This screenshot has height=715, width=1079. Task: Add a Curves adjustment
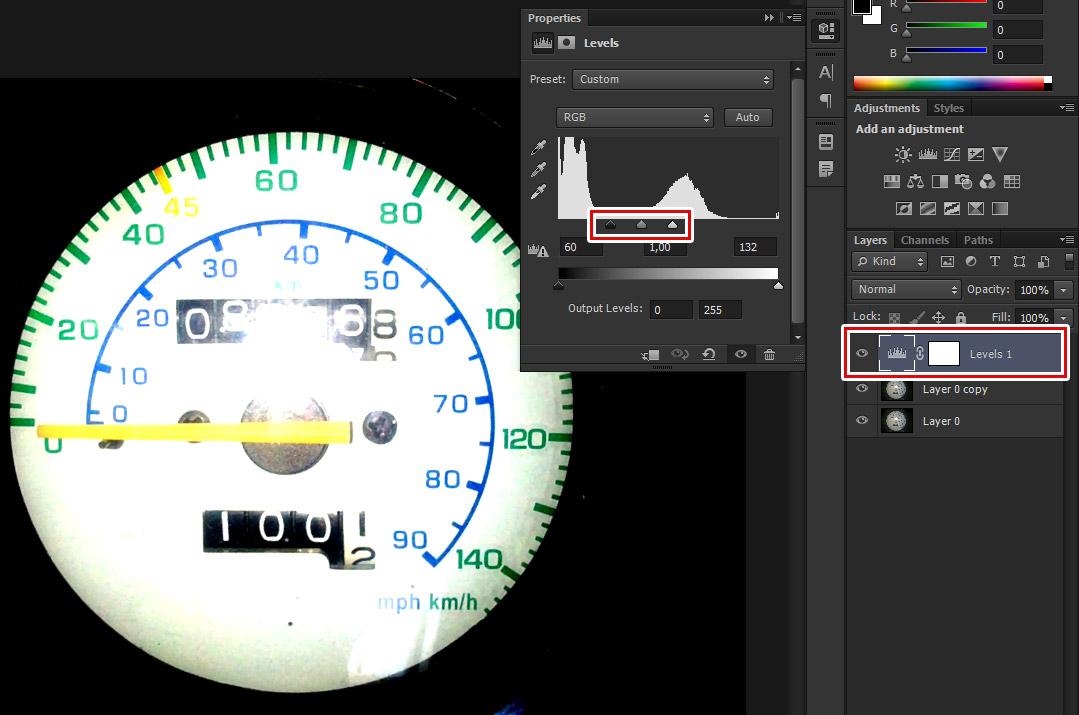pyautogui.click(x=952, y=154)
